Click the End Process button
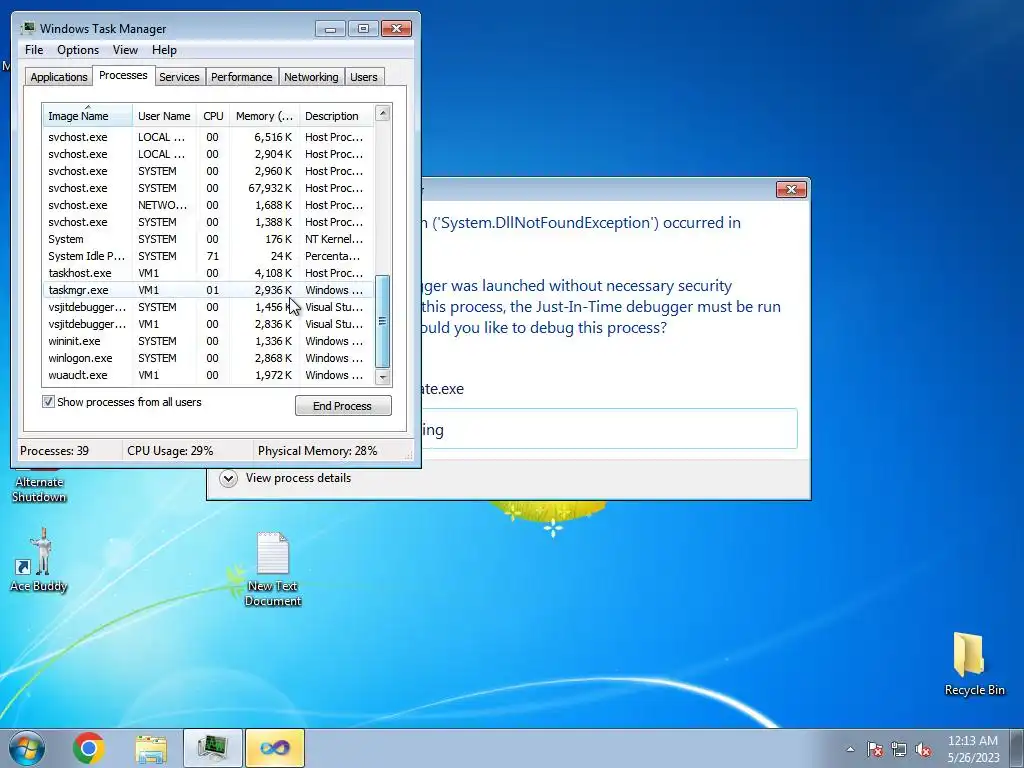 click(x=343, y=406)
